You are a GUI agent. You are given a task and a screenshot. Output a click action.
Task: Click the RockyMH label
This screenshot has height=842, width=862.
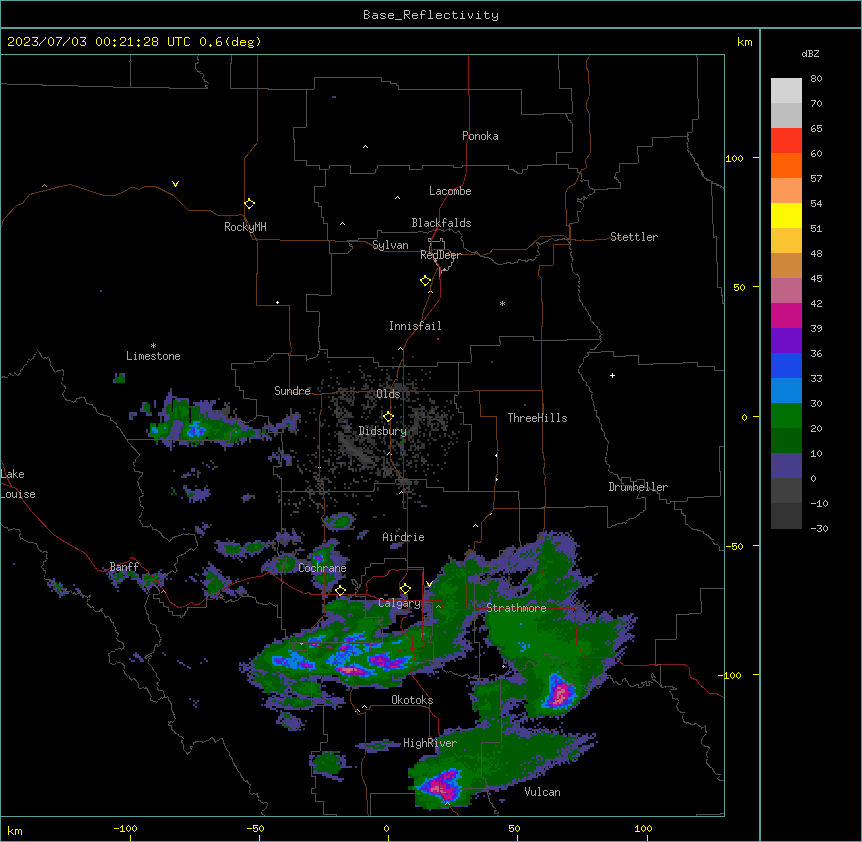[245, 227]
